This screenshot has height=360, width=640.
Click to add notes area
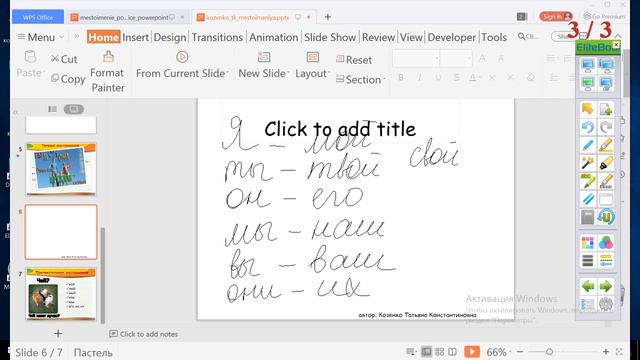point(144,334)
